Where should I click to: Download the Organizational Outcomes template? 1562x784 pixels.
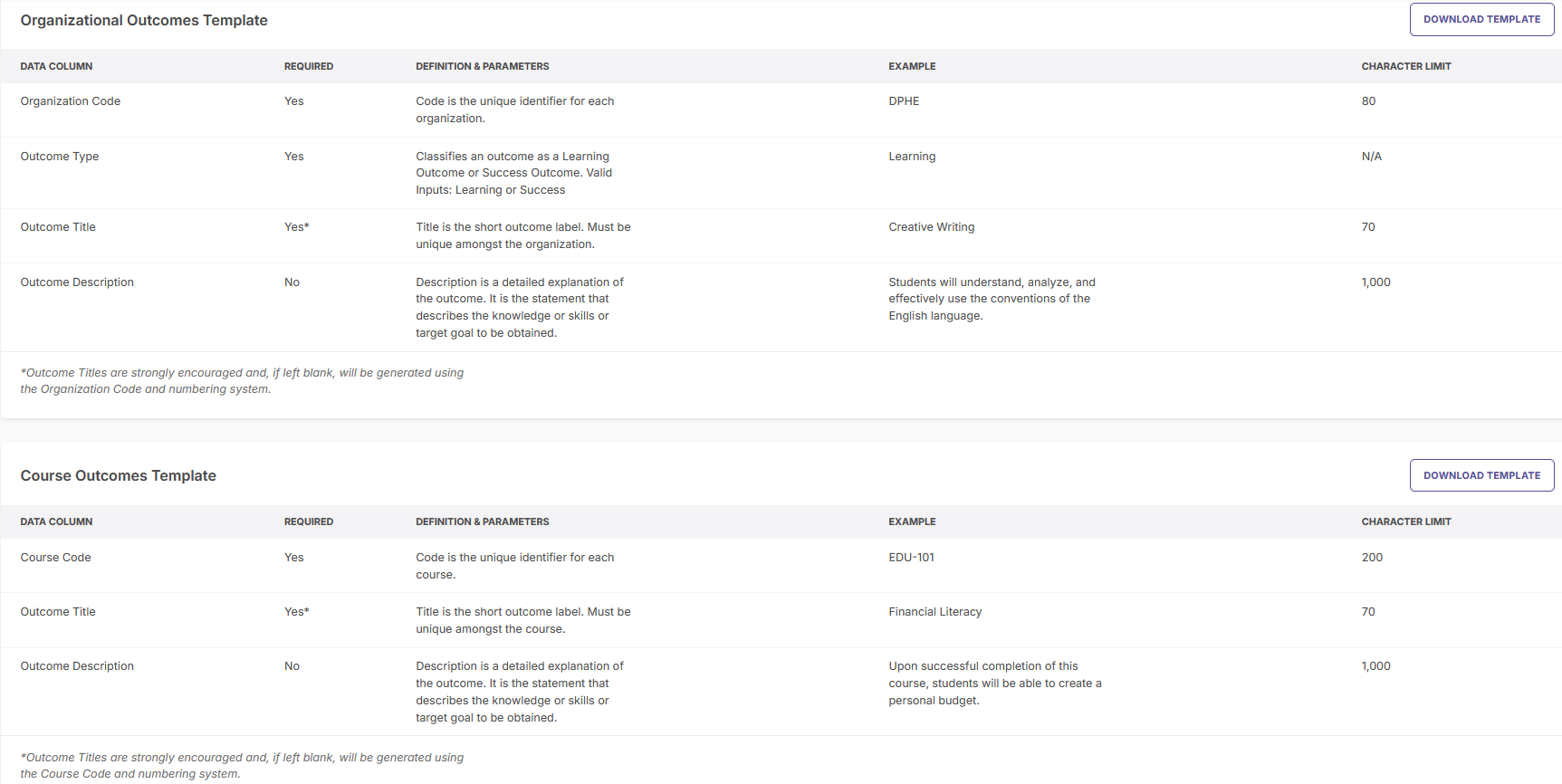click(x=1481, y=19)
